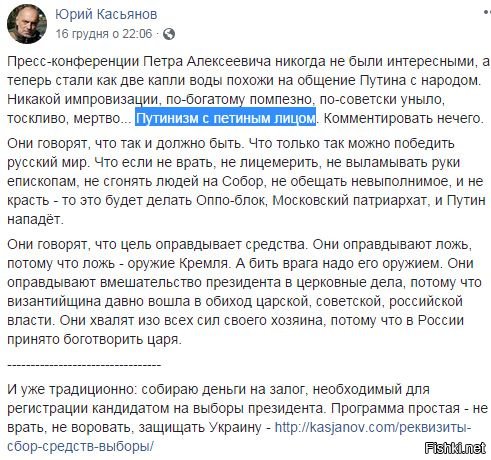
Task: Click the globe public audience icon
Action: pos(169,34)
